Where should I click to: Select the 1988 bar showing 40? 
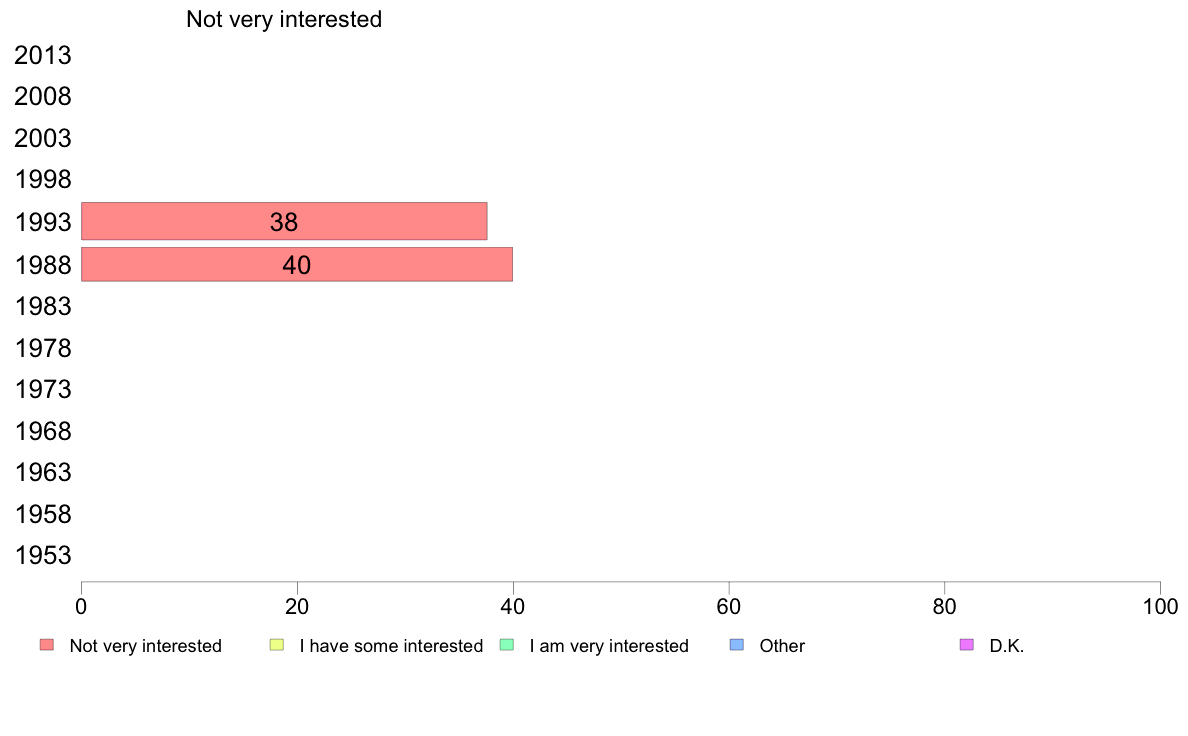pos(297,264)
